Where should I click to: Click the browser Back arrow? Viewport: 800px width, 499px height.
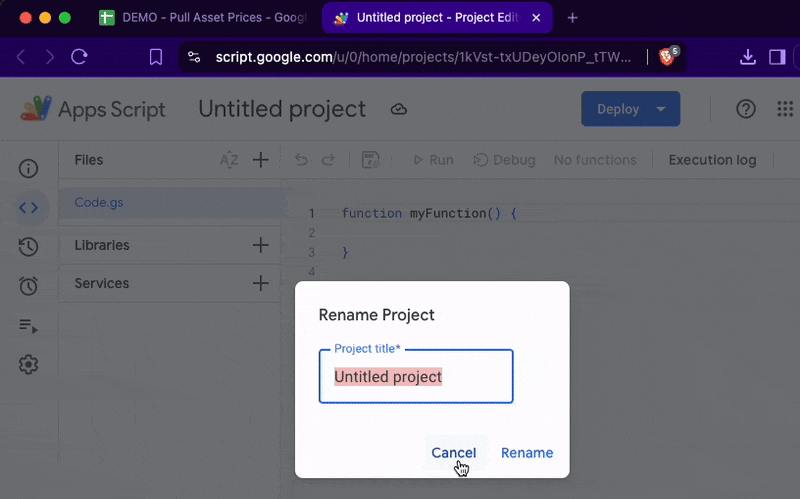coord(21,57)
